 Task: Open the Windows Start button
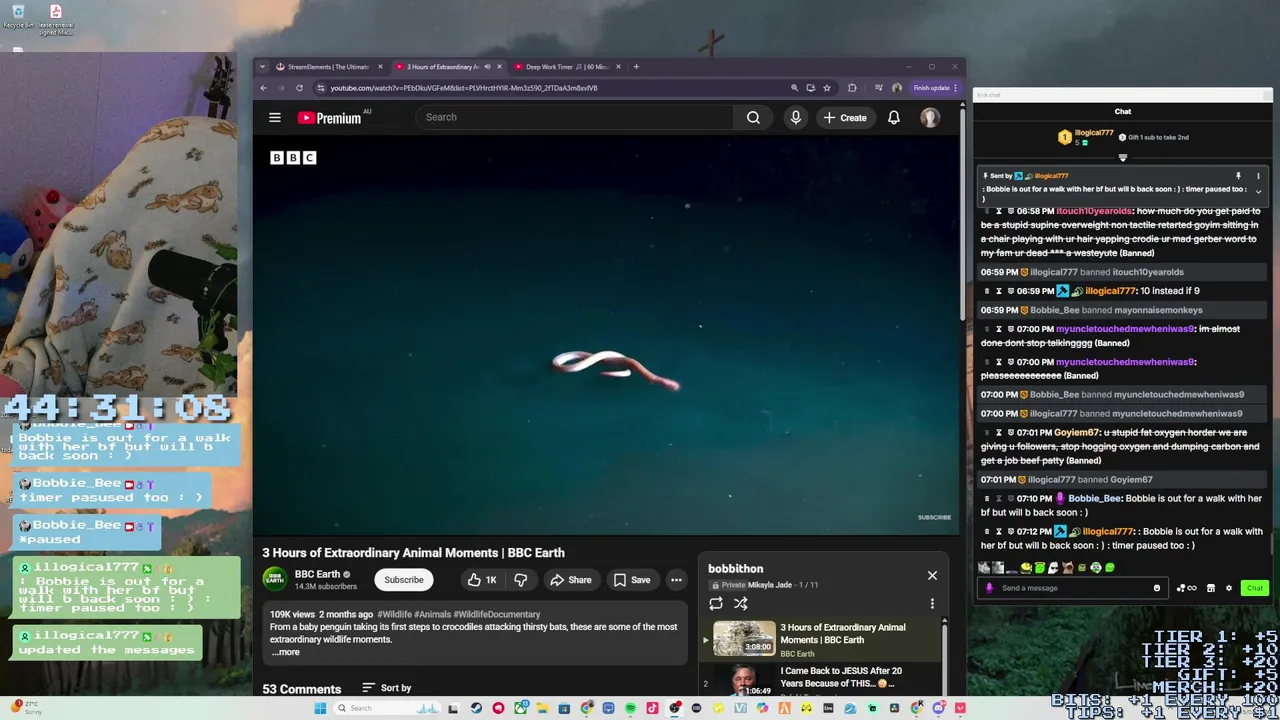pos(320,708)
